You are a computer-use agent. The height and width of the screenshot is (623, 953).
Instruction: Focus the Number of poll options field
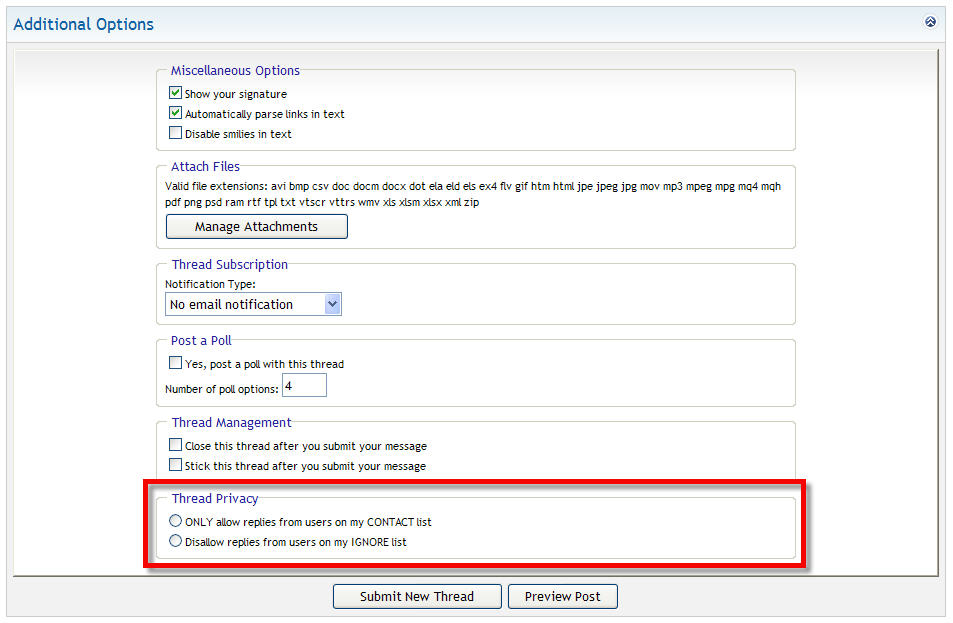coord(304,385)
